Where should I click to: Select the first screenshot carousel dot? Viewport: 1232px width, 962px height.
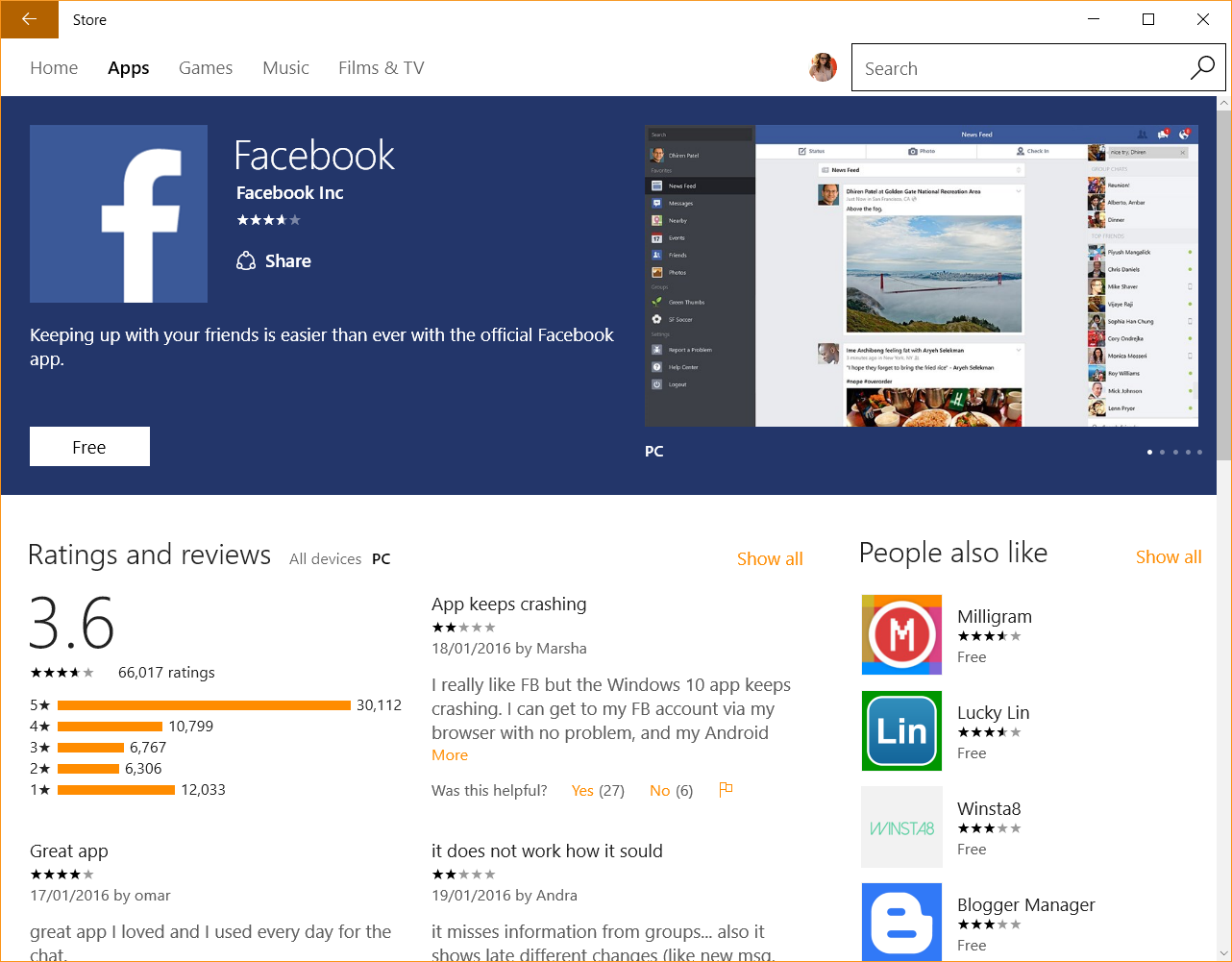(x=1149, y=452)
